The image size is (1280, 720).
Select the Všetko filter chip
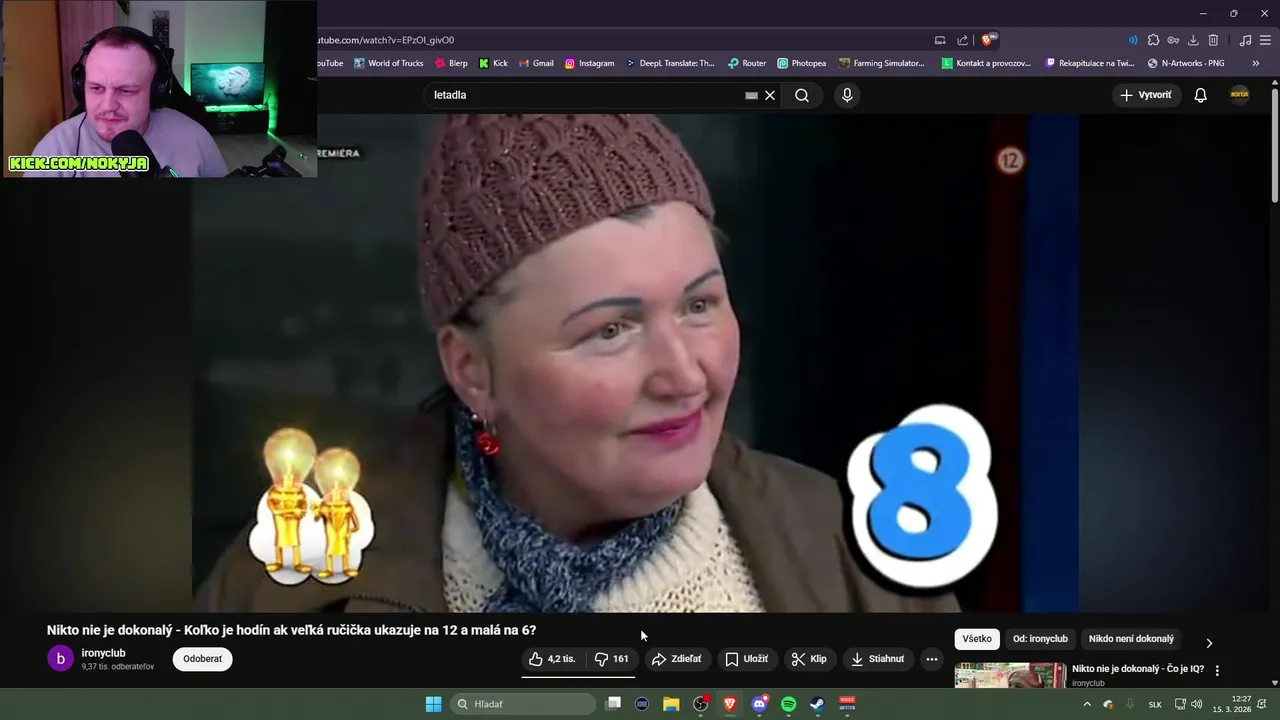coord(977,639)
